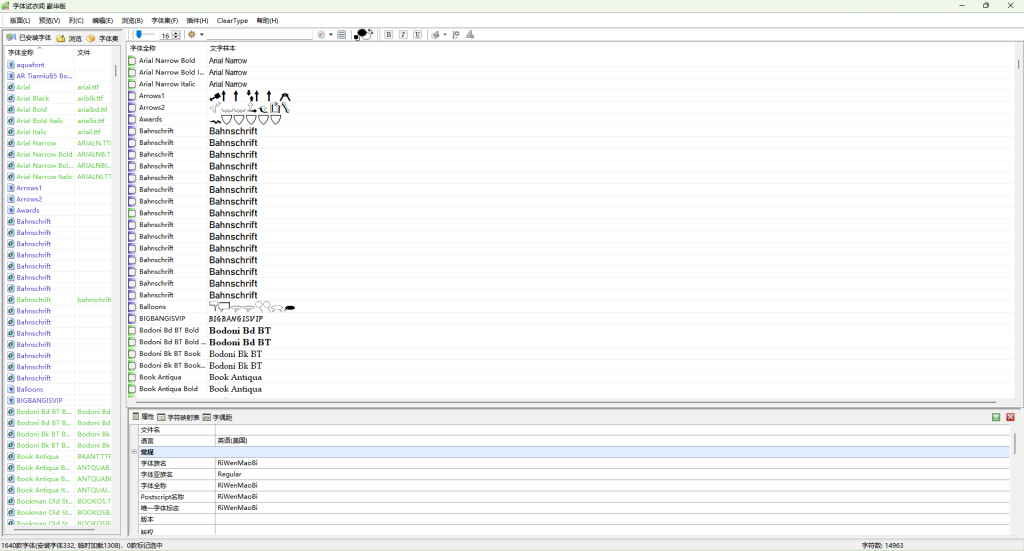Click the black and white text color icon
This screenshot has width=1024, height=551.
coord(363,34)
